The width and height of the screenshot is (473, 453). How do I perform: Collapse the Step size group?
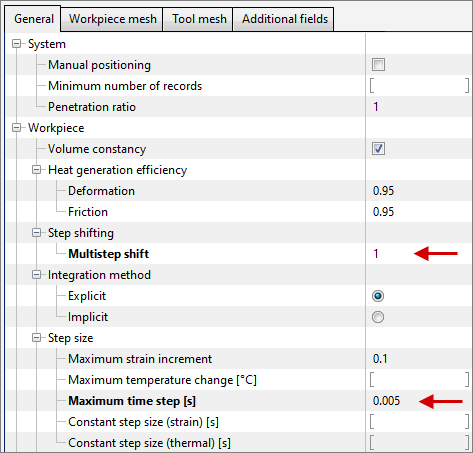tap(36, 338)
